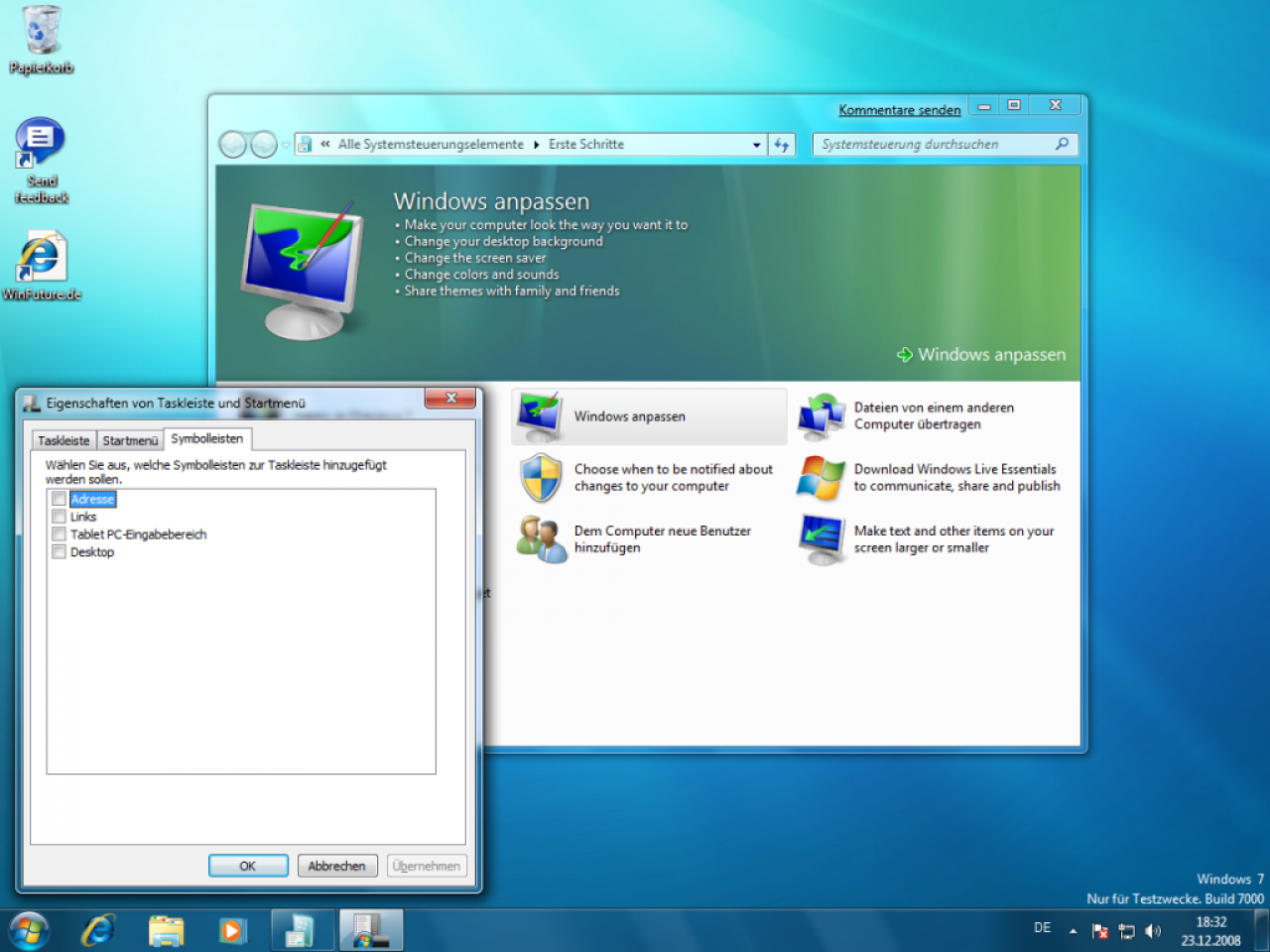Click the Forward navigation button
Image resolution: width=1270 pixels, height=952 pixels.
tap(264, 145)
